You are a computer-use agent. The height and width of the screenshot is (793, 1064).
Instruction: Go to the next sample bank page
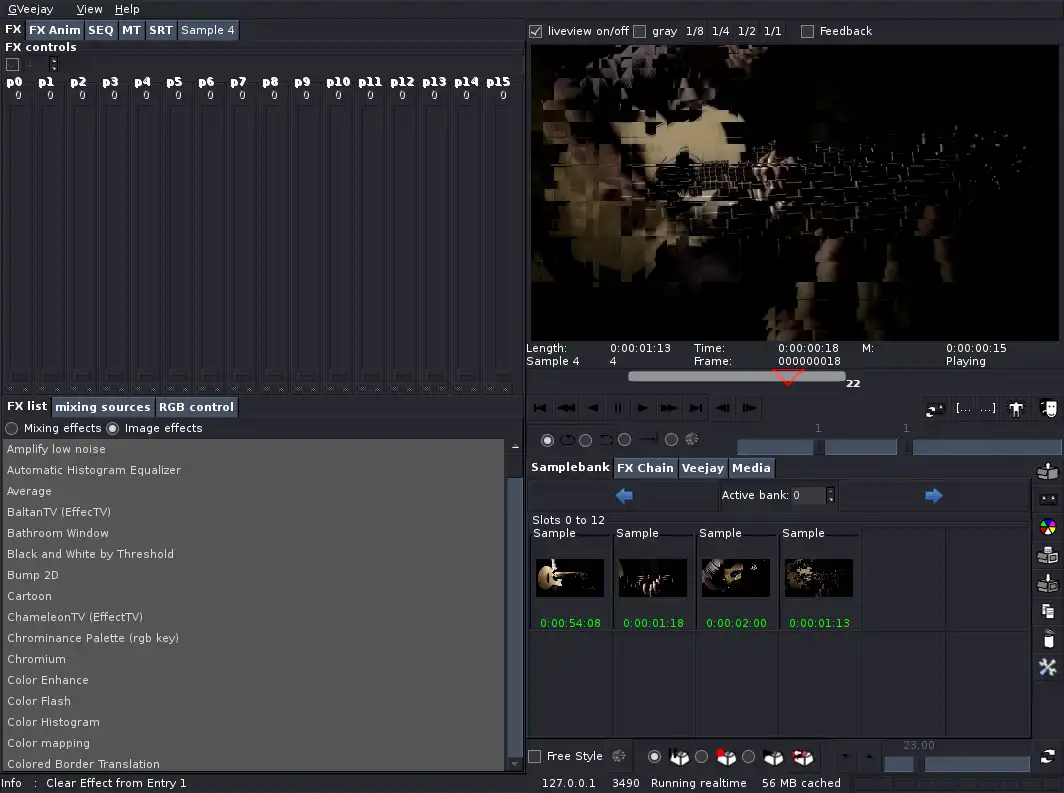coord(934,496)
